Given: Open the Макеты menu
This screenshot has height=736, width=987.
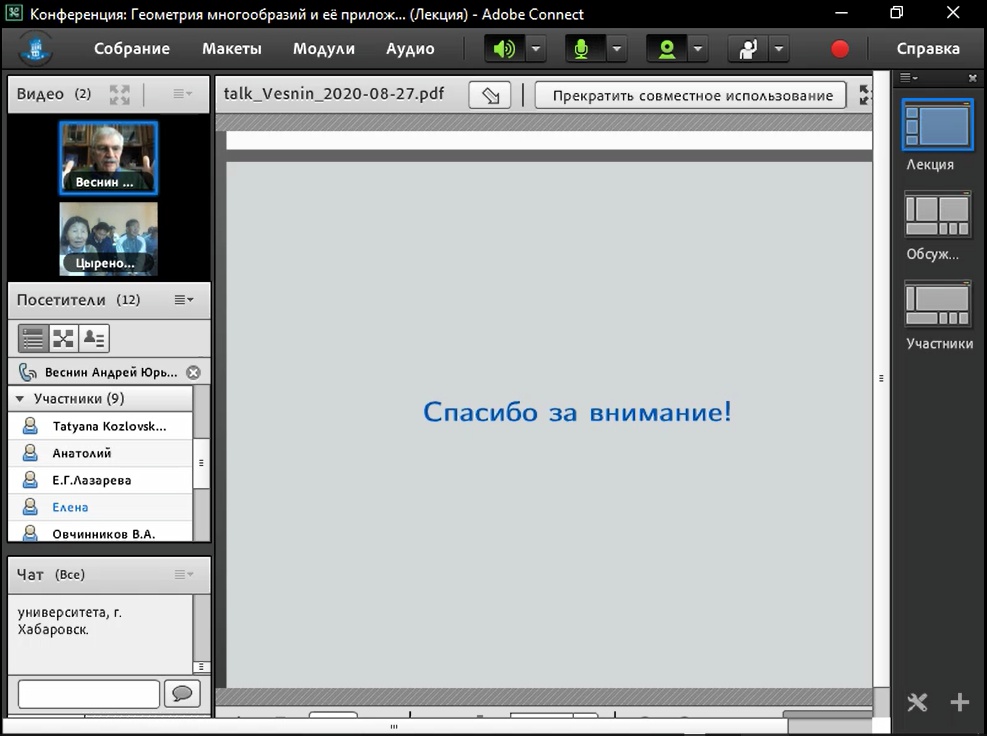Looking at the screenshot, I should (231, 49).
